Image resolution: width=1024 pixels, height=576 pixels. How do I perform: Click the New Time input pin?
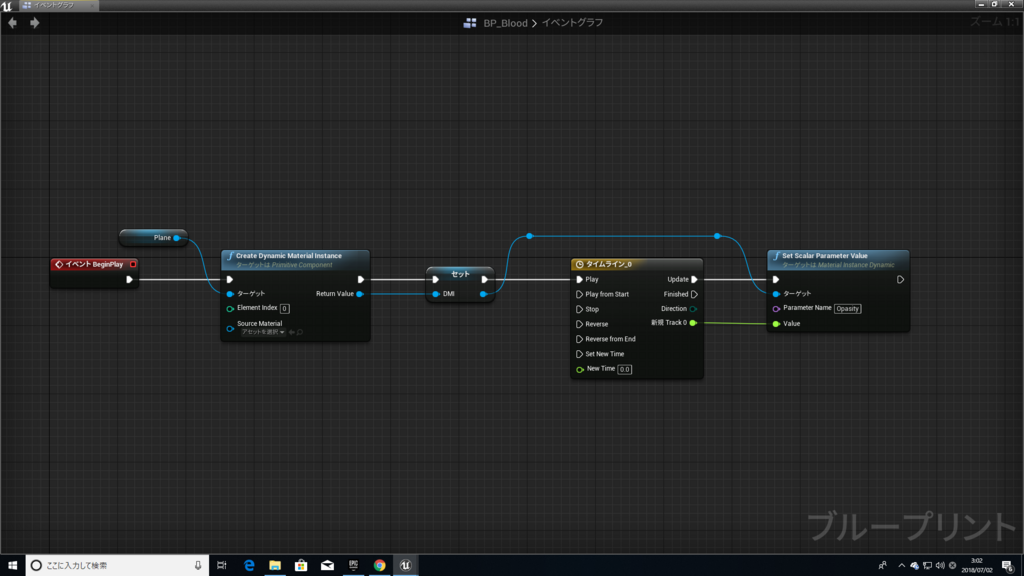point(579,370)
